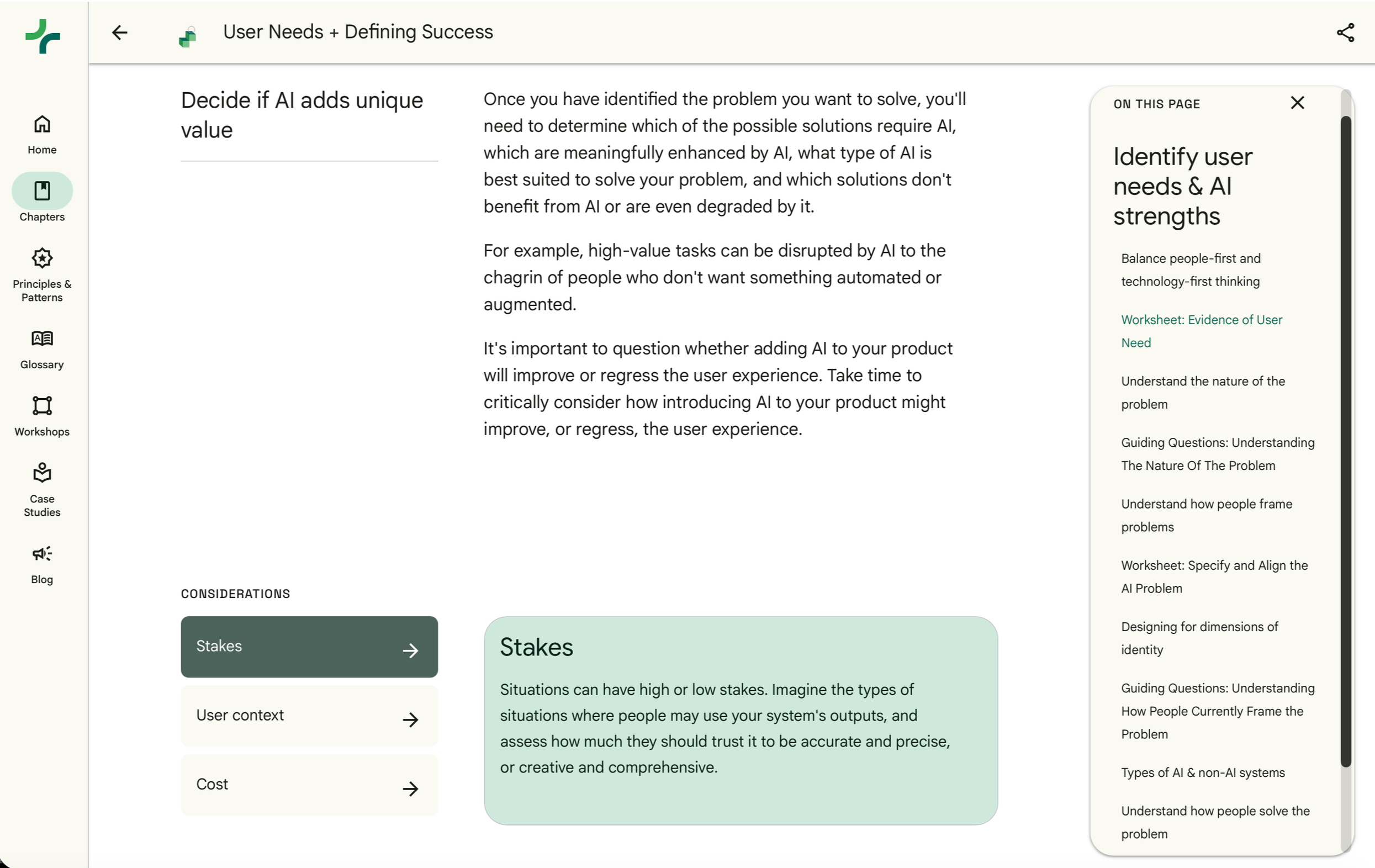Go to Types of AI & non-AI systems
Screen dimensions: 1375x868
(x=1203, y=772)
